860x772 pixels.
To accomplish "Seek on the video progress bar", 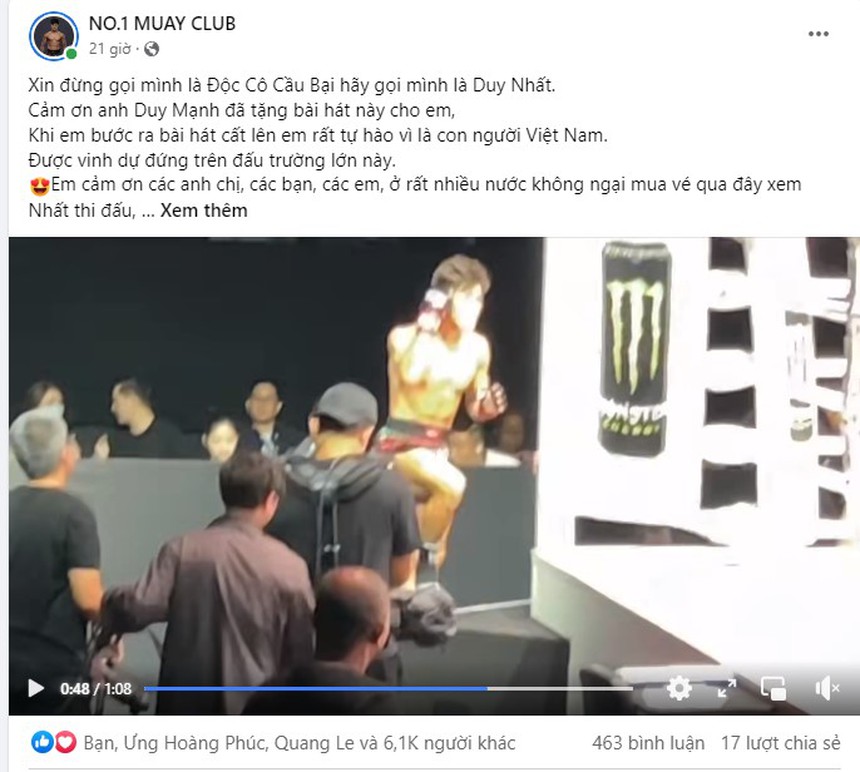I will [388, 688].
